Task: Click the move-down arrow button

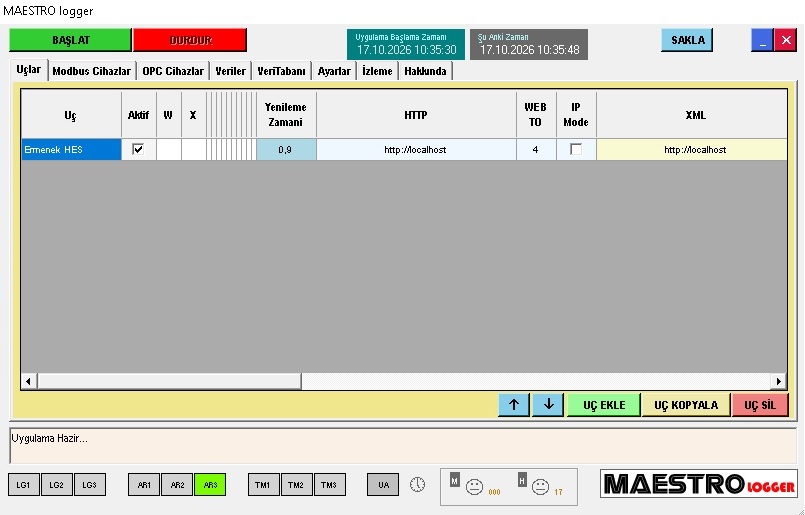Action: coord(548,405)
